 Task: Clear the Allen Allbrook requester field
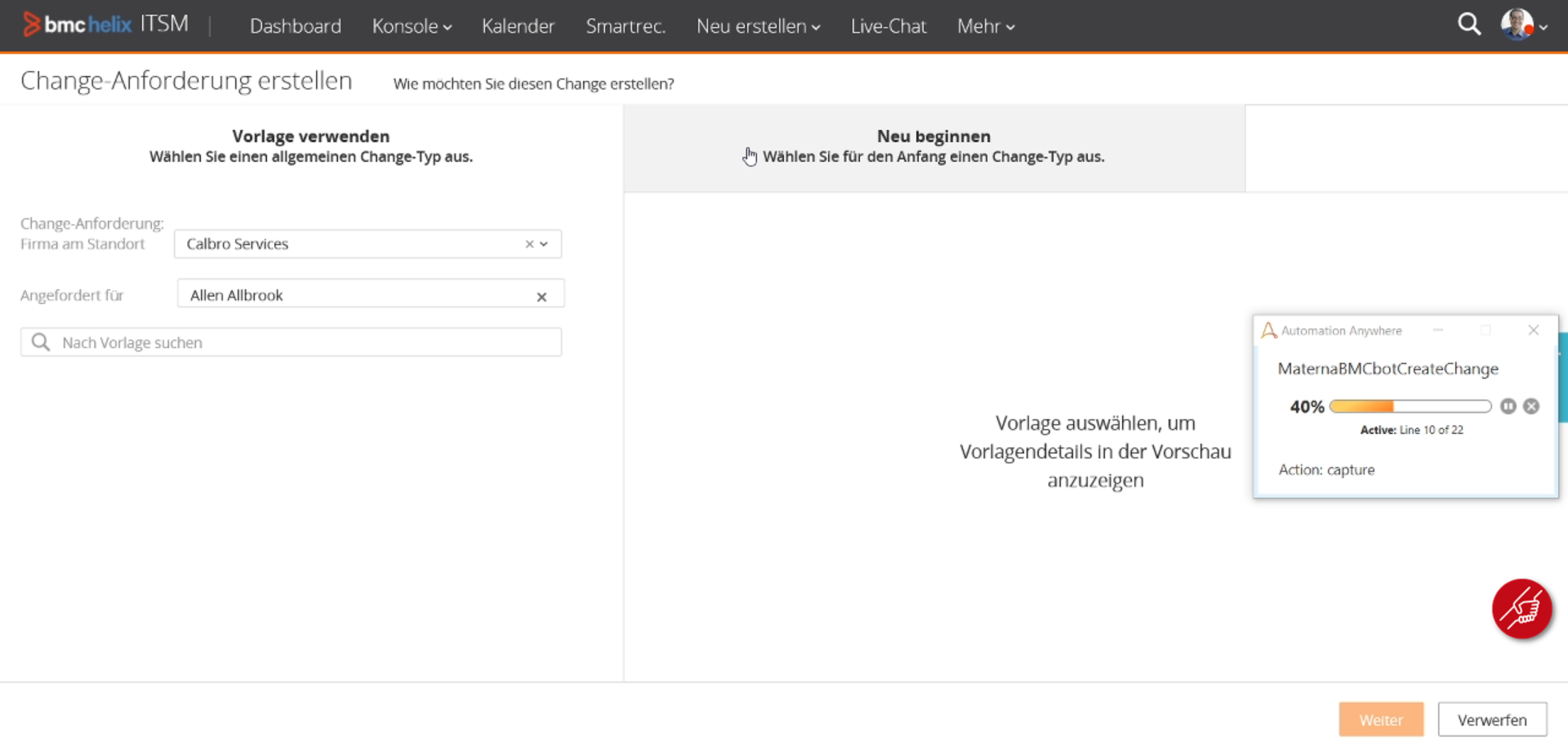[541, 297]
